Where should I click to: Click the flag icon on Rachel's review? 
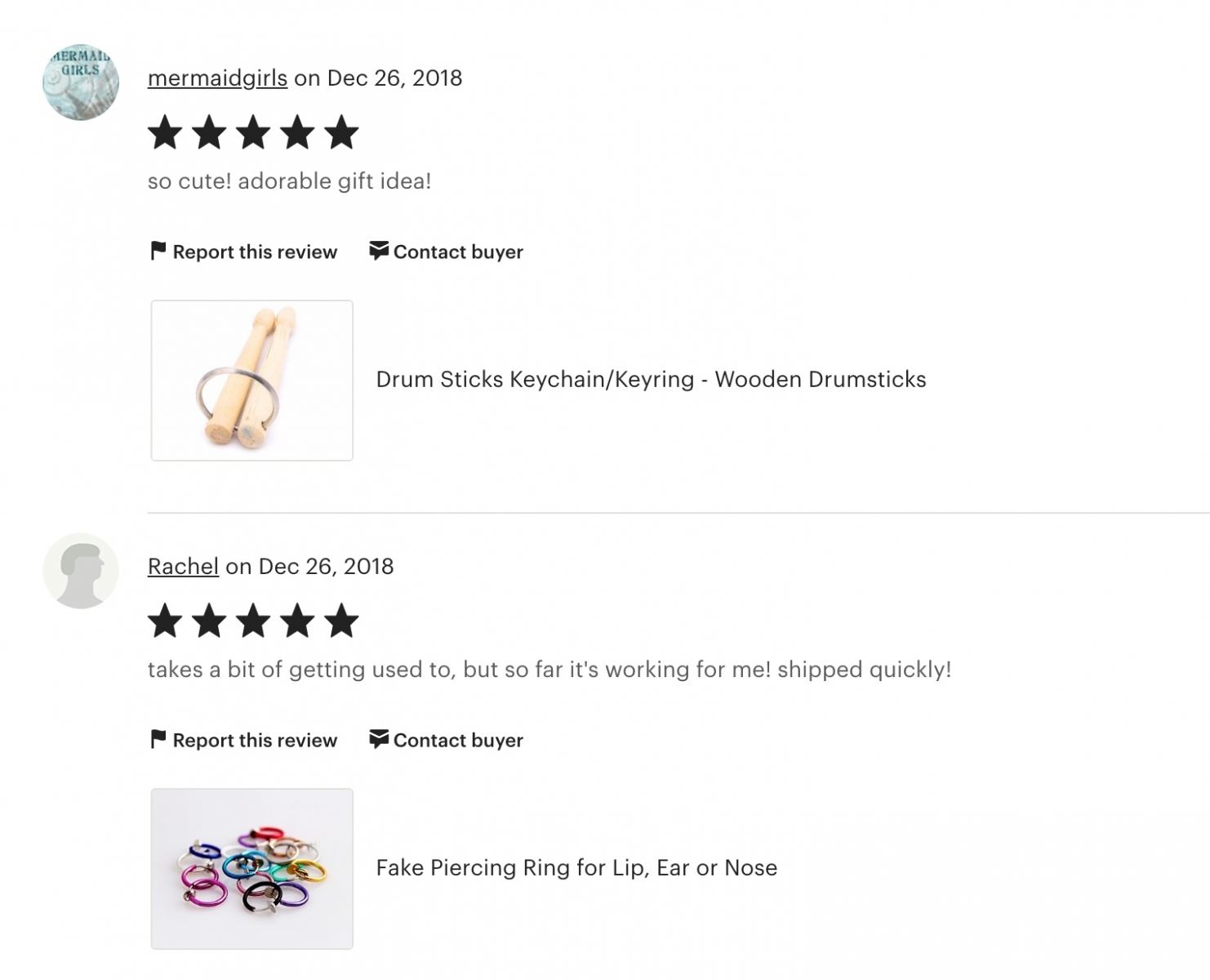click(x=158, y=739)
